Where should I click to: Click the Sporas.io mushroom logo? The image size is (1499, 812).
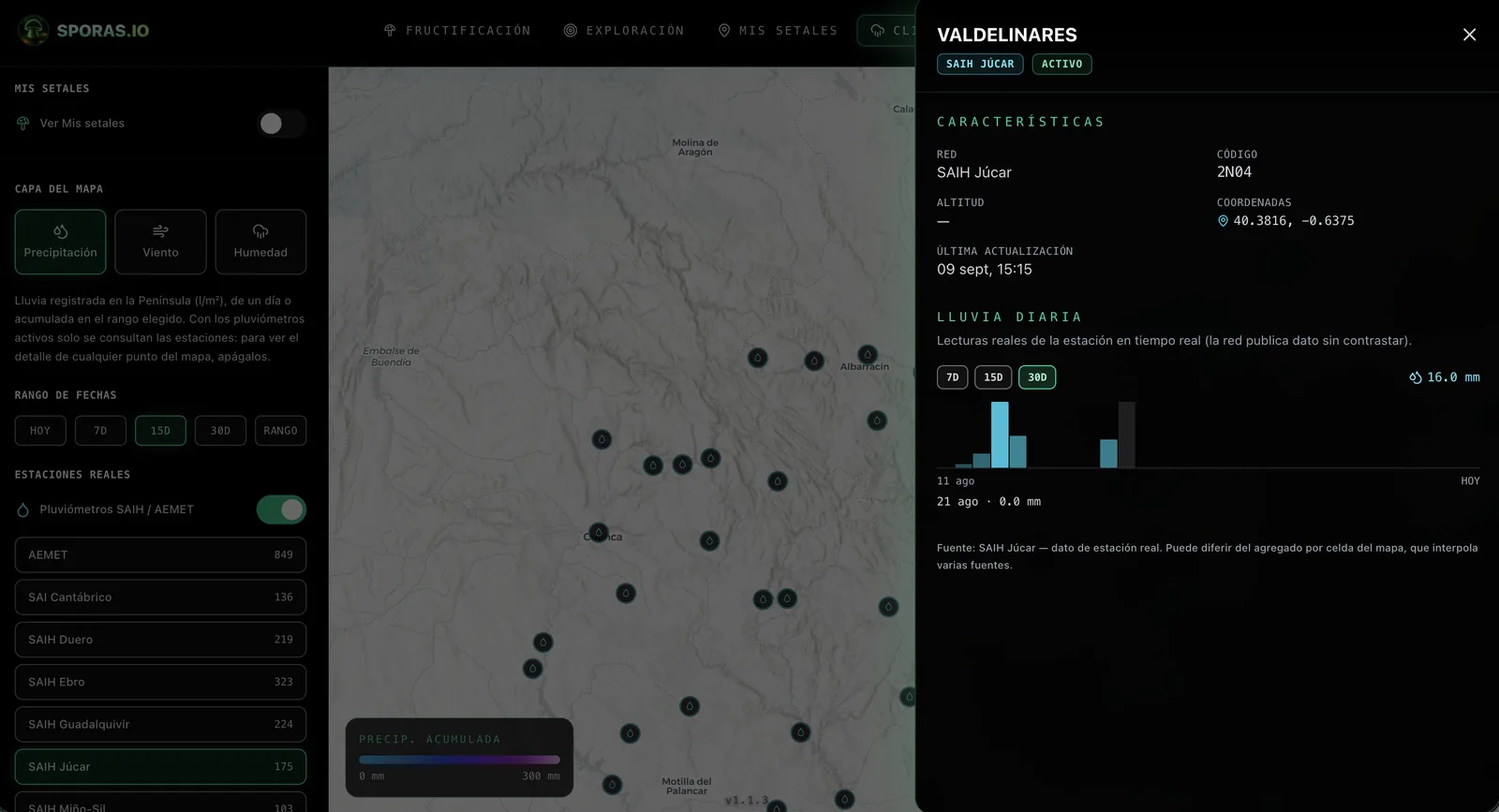click(x=34, y=30)
